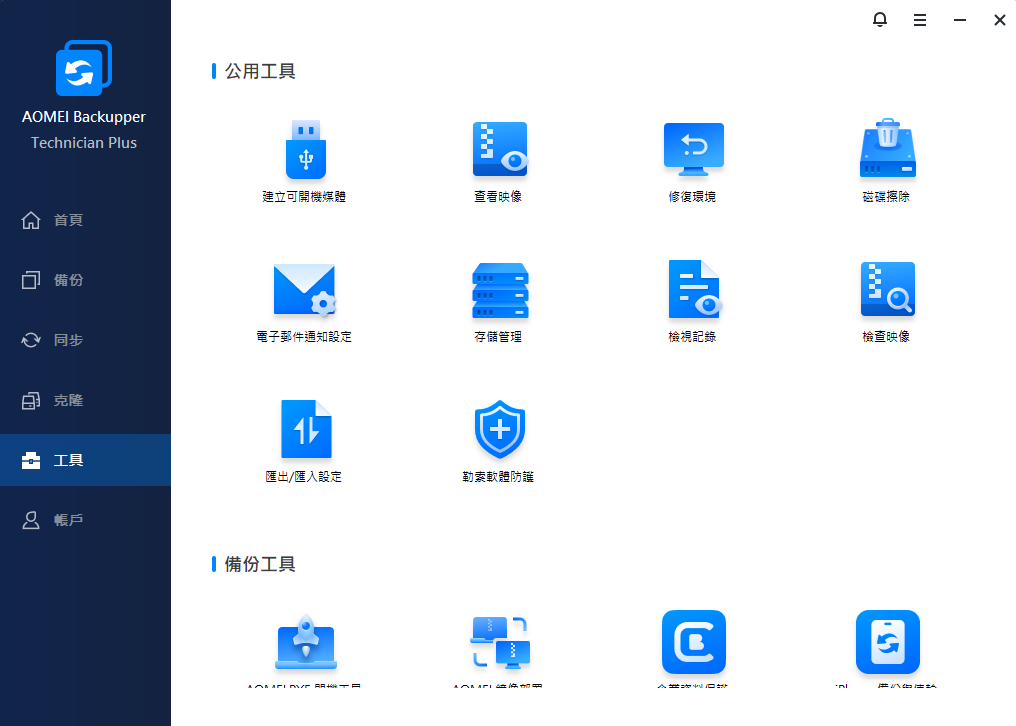Viewport: 1016px width, 726px height.
Task: Open the 存儲管理 storage management tool
Action: [499, 301]
